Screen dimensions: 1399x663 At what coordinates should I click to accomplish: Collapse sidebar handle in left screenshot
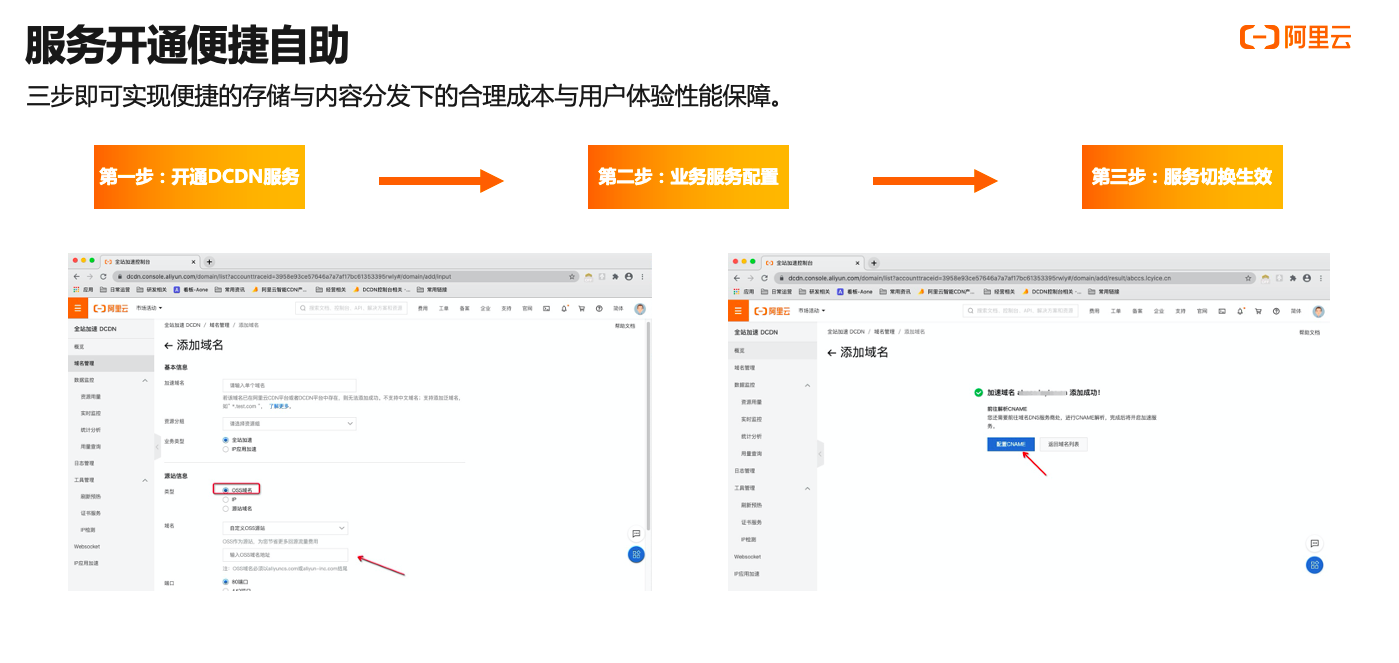click(157, 447)
